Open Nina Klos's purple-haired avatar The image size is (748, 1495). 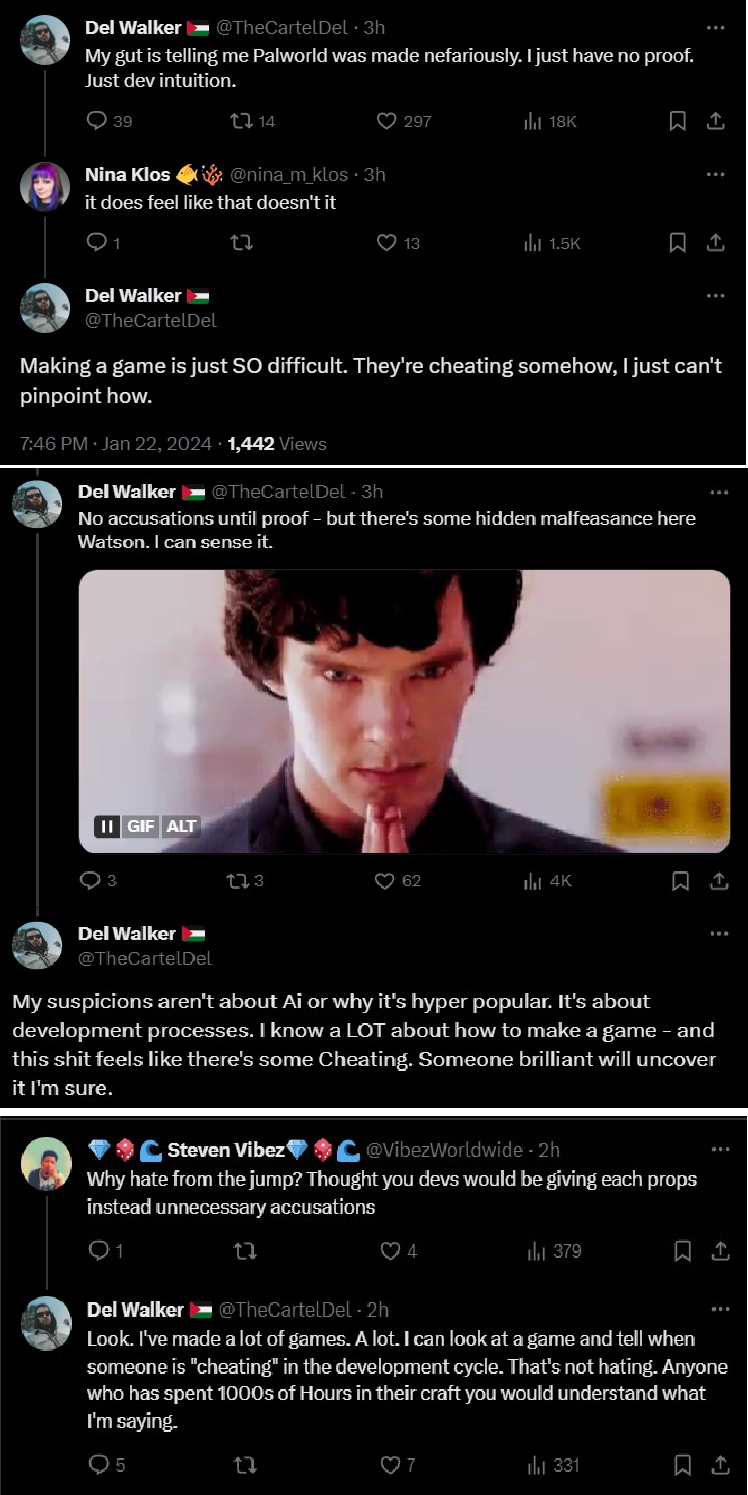pyautogui.click(x=45, y=185)
